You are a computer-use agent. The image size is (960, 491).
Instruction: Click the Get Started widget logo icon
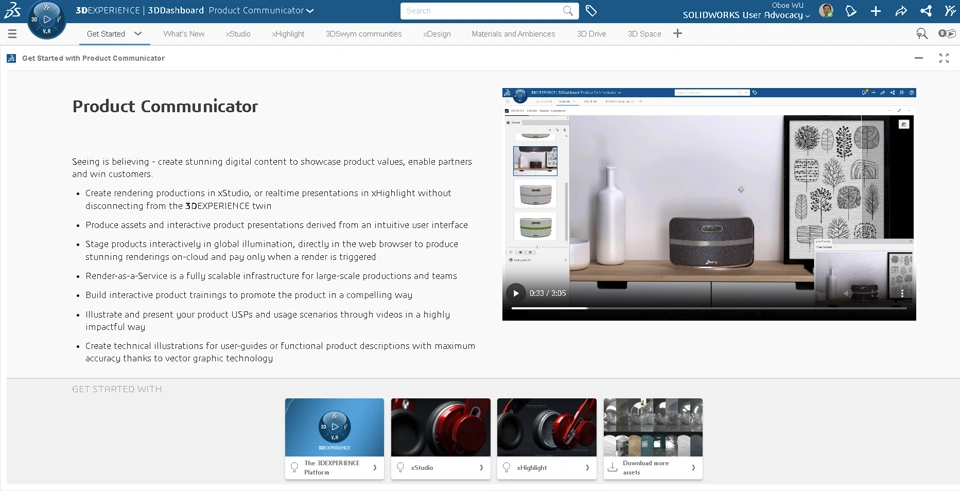11,58
